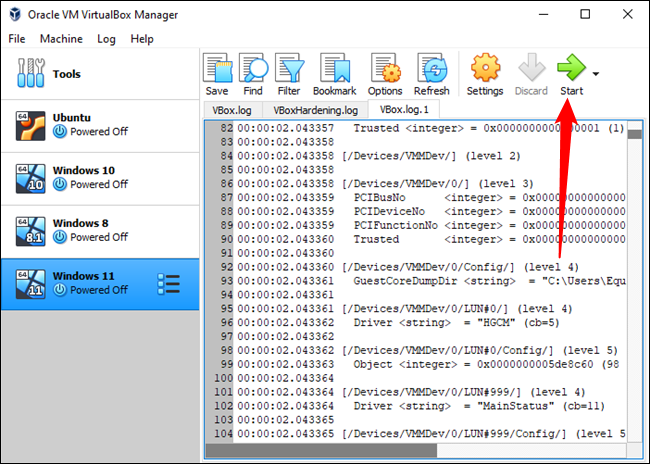Viewport: 650px width, 464px height.
Task: Click the Windows 8 name label
Action: pos(80,223)
